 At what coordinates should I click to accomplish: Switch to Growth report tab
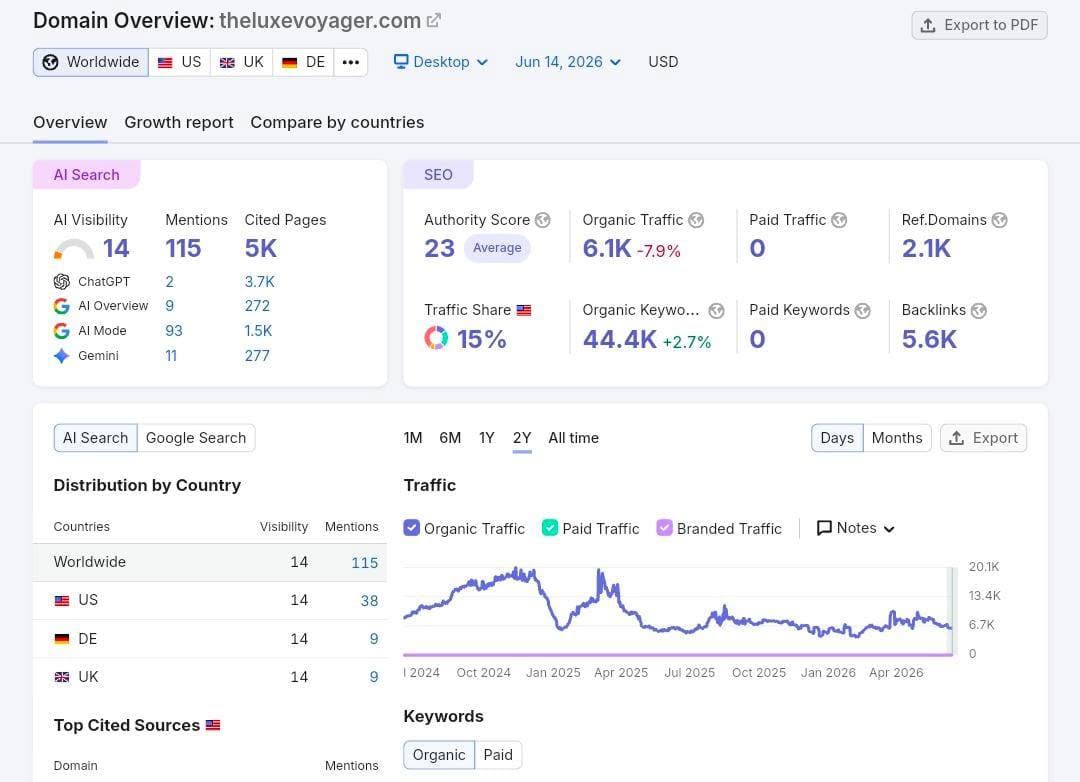pyautogui.click(x=179, y=123)
